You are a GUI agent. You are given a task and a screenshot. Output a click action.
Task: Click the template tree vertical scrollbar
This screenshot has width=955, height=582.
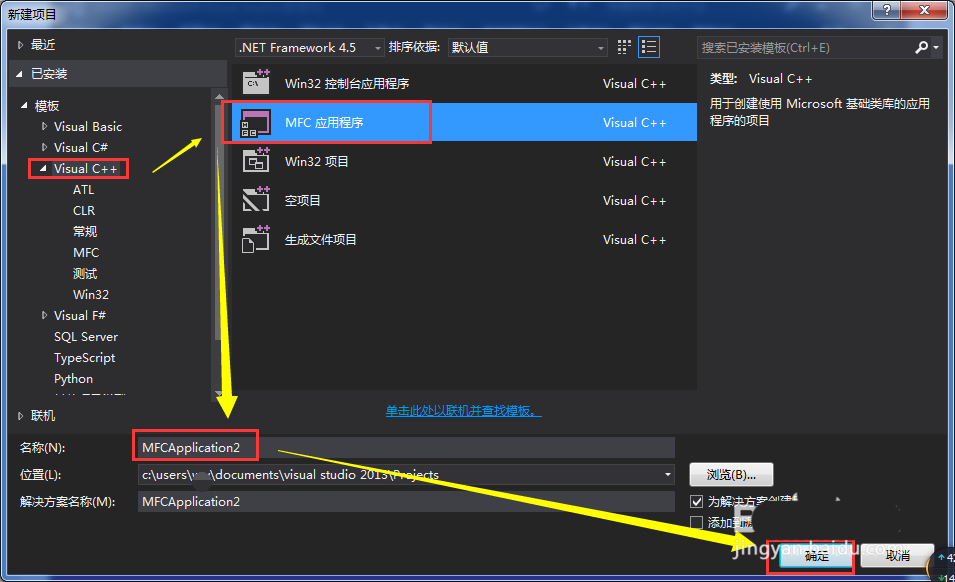click(219, 244)
